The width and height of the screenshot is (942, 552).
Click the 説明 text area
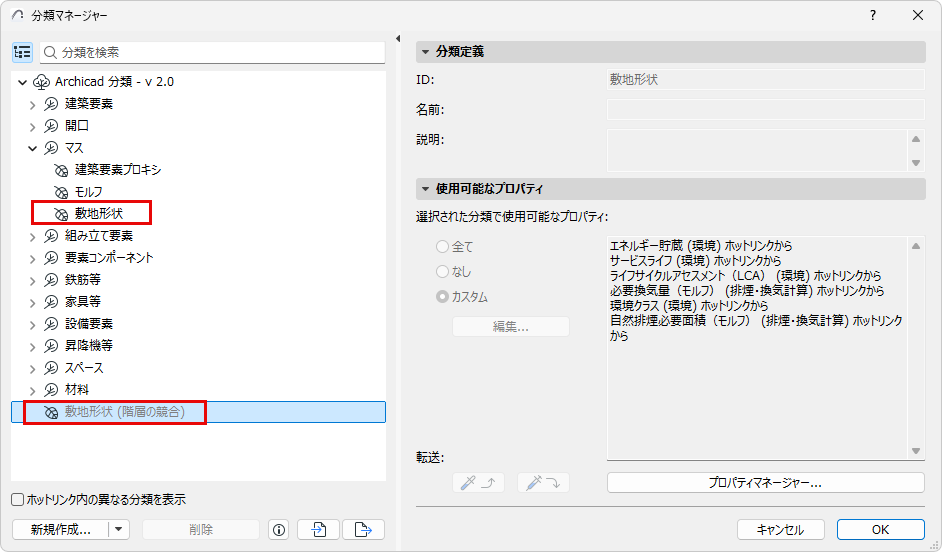(x=757, y=150)
